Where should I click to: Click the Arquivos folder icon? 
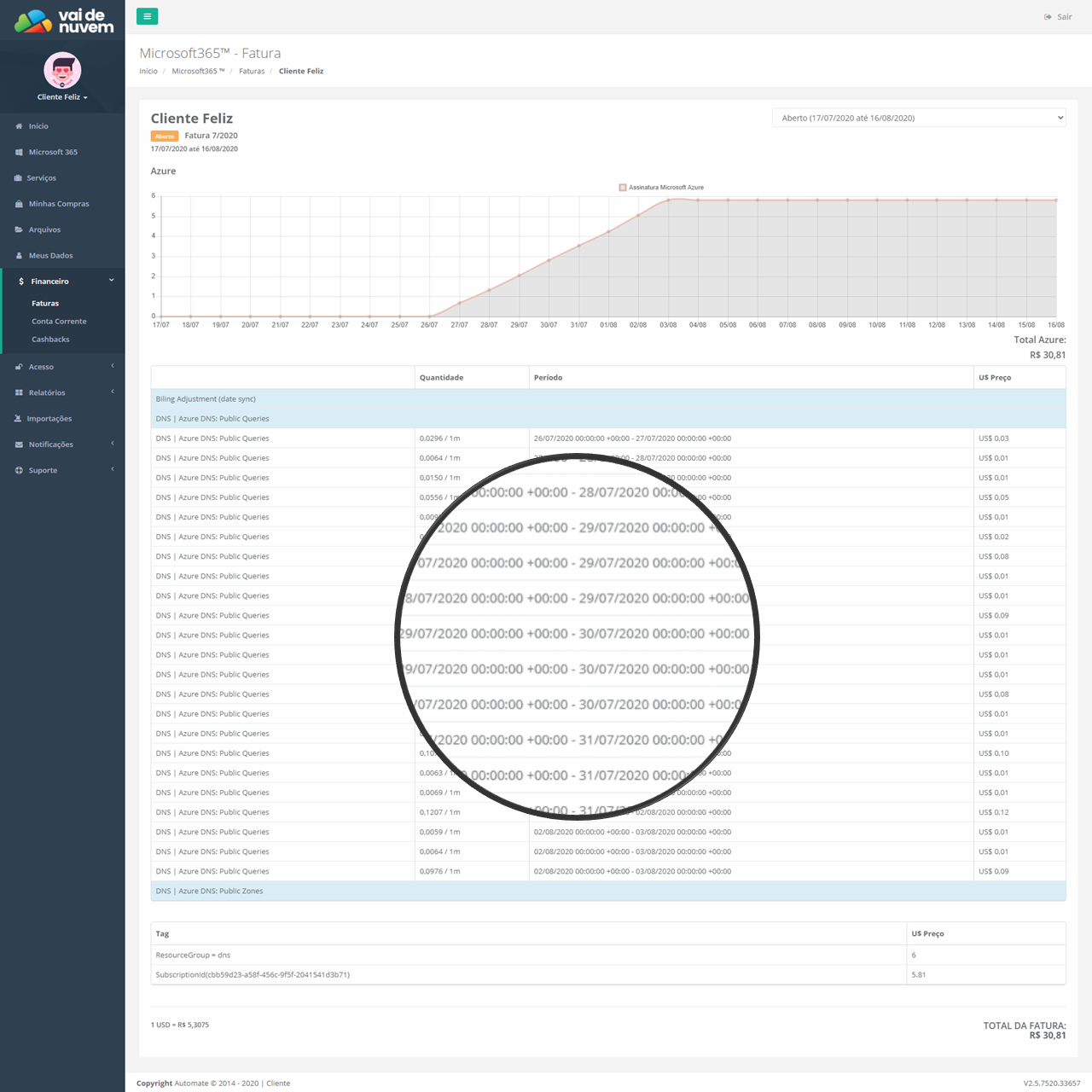(x=19, y=229)
